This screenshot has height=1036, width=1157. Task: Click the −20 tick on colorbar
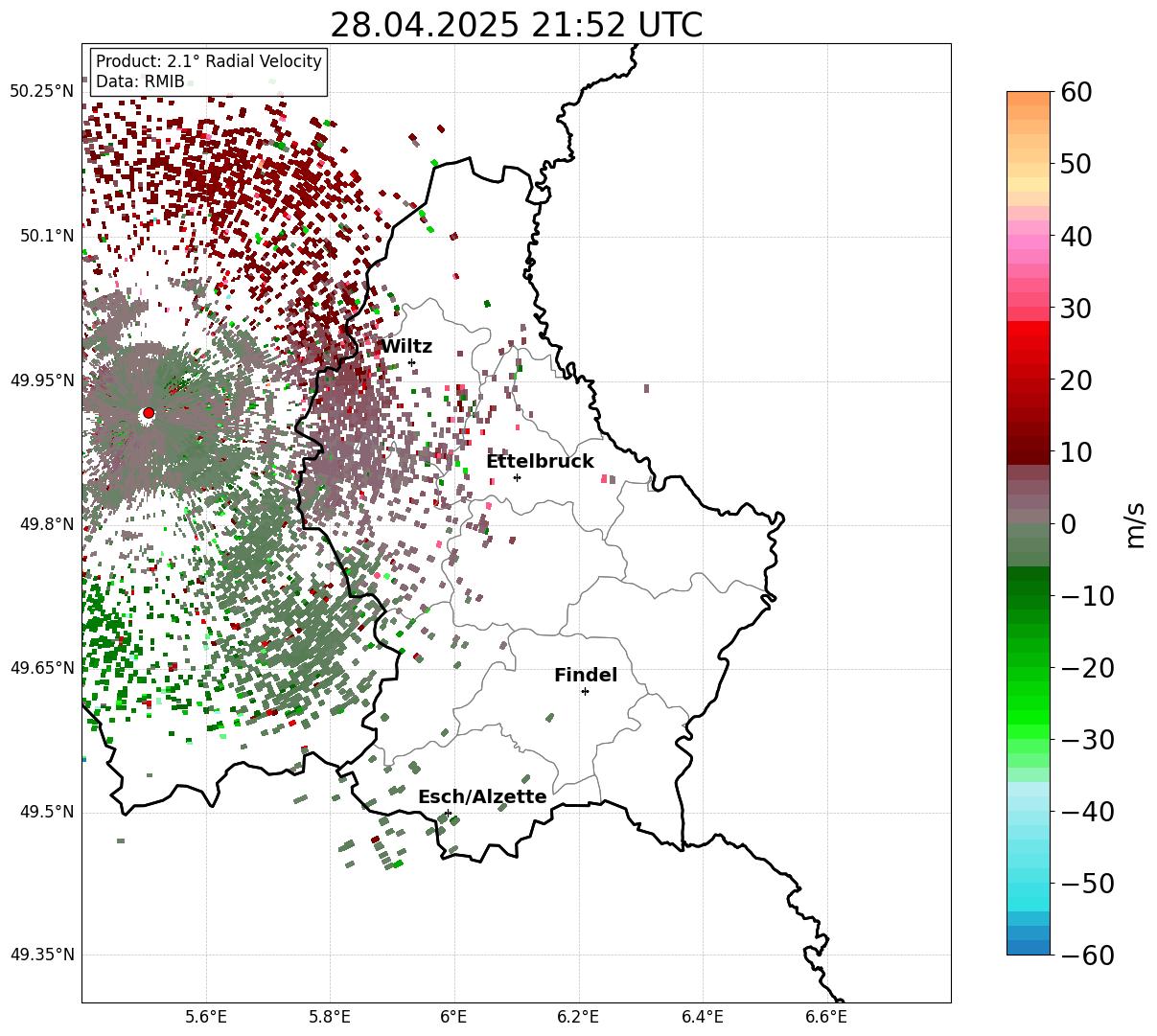click(x=1087, y=668)
